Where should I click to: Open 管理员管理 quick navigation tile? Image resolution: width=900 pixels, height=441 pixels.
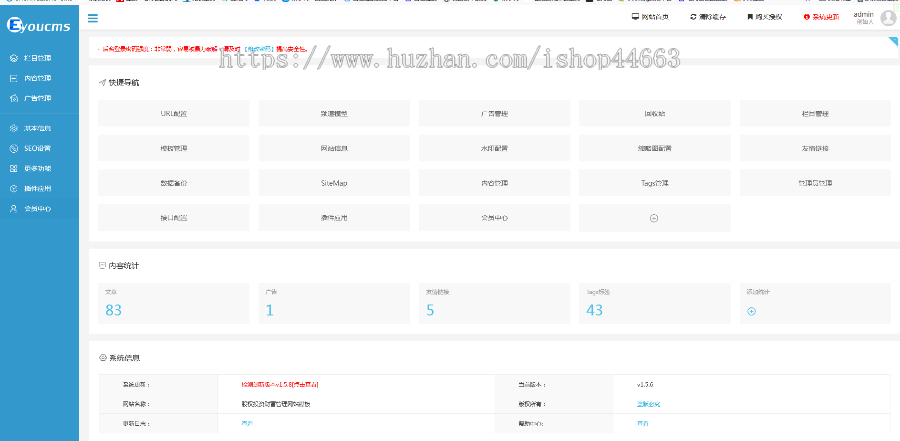[815, 183]
